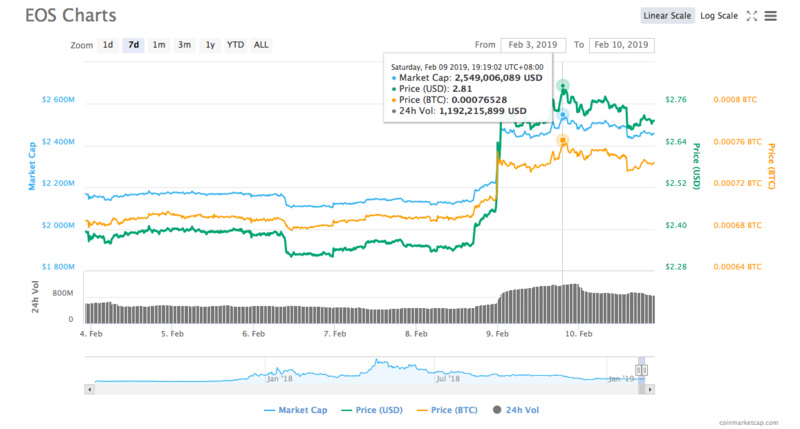Edit the To date field
This screenshot has height=429, width=800.
[x=621, y=45]
